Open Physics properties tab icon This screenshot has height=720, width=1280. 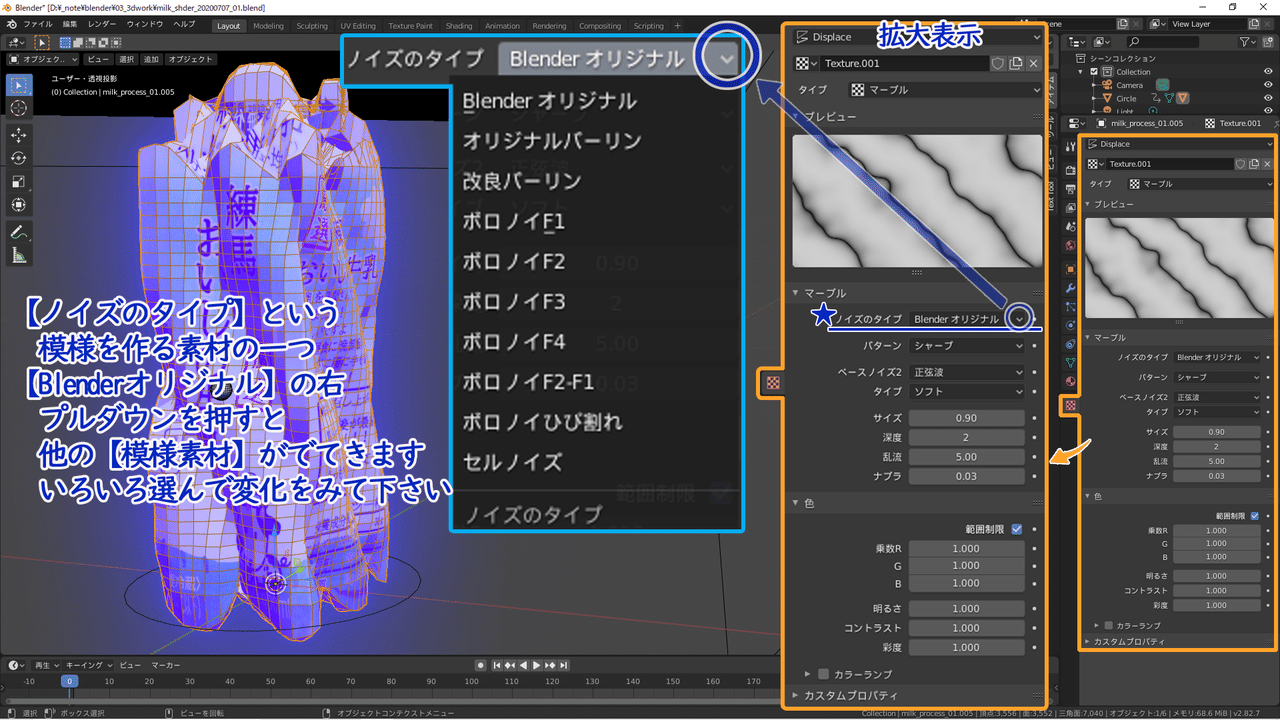1070,325
